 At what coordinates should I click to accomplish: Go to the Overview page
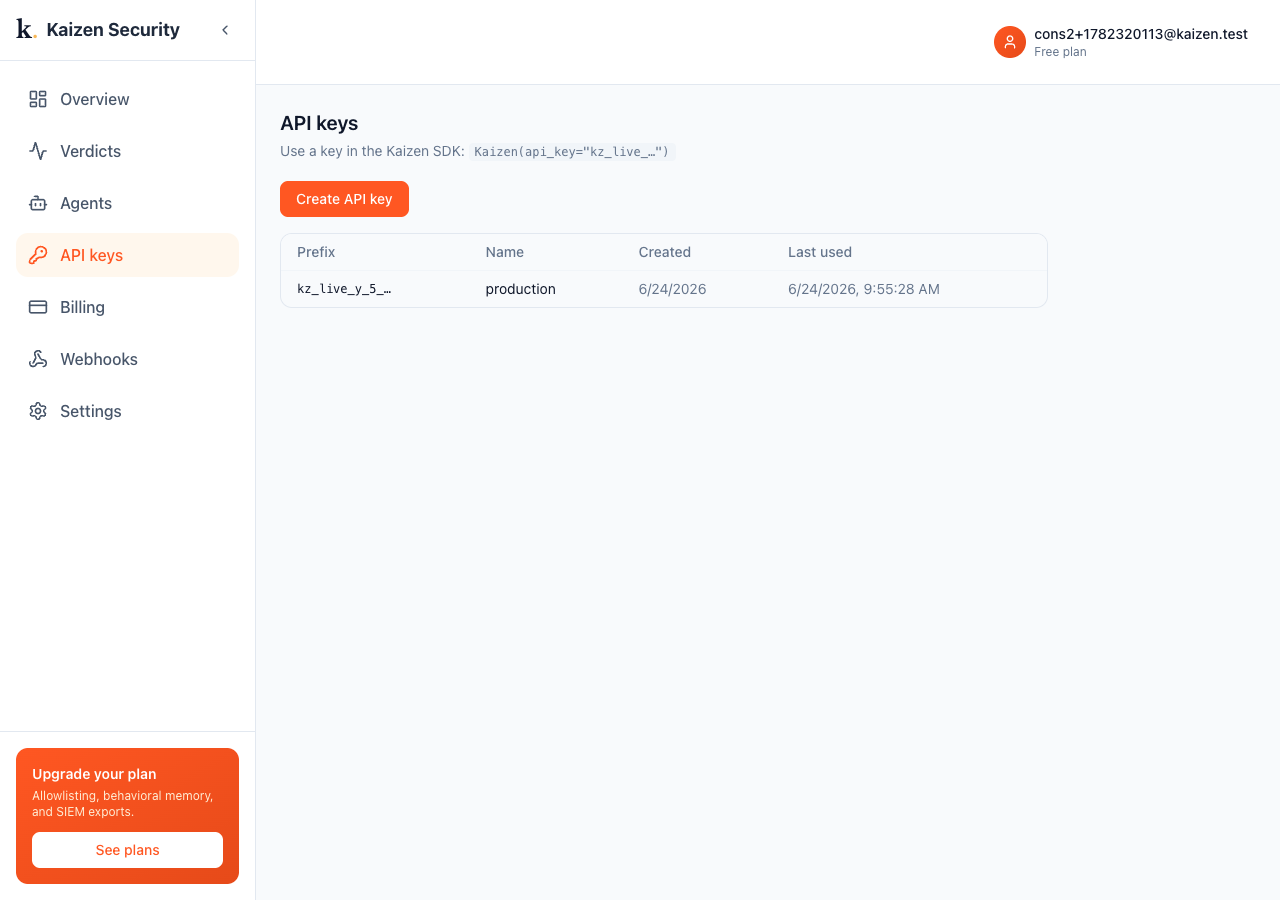(127, 99)
